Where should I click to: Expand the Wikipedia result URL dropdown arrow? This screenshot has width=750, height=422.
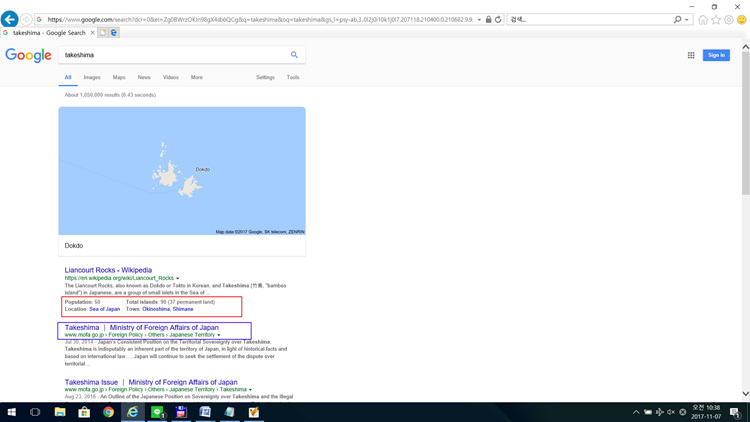tap(177, 278)
